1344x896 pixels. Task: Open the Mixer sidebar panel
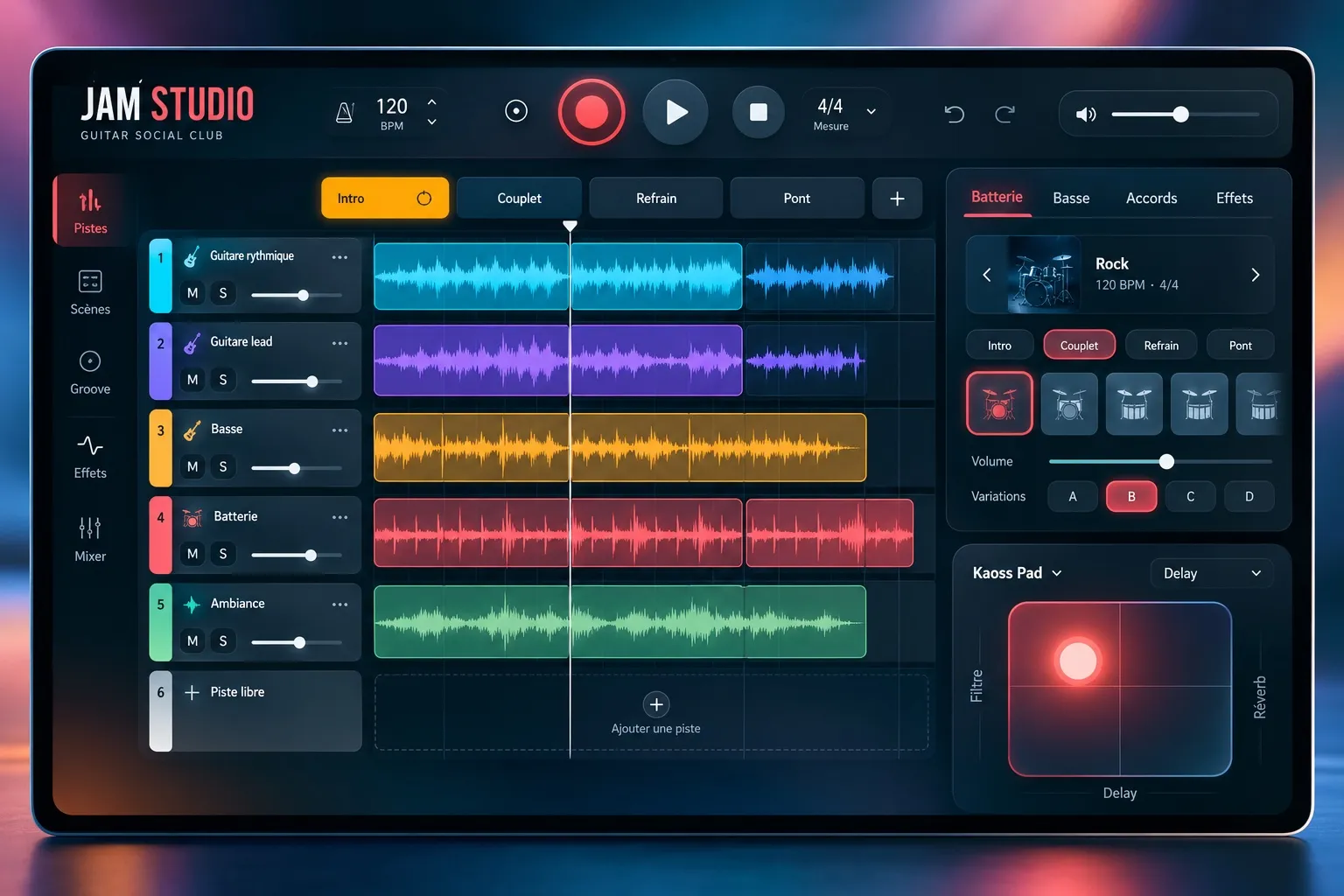coord(90,538)
